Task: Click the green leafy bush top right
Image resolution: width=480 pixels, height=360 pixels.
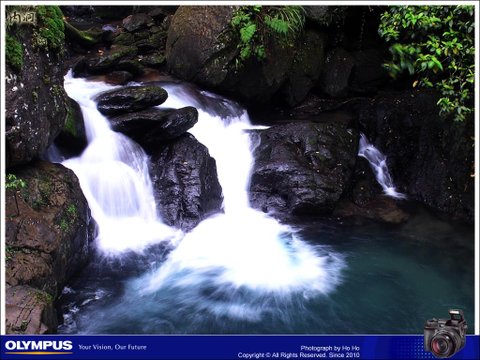Action: click(x=428, y=57)
